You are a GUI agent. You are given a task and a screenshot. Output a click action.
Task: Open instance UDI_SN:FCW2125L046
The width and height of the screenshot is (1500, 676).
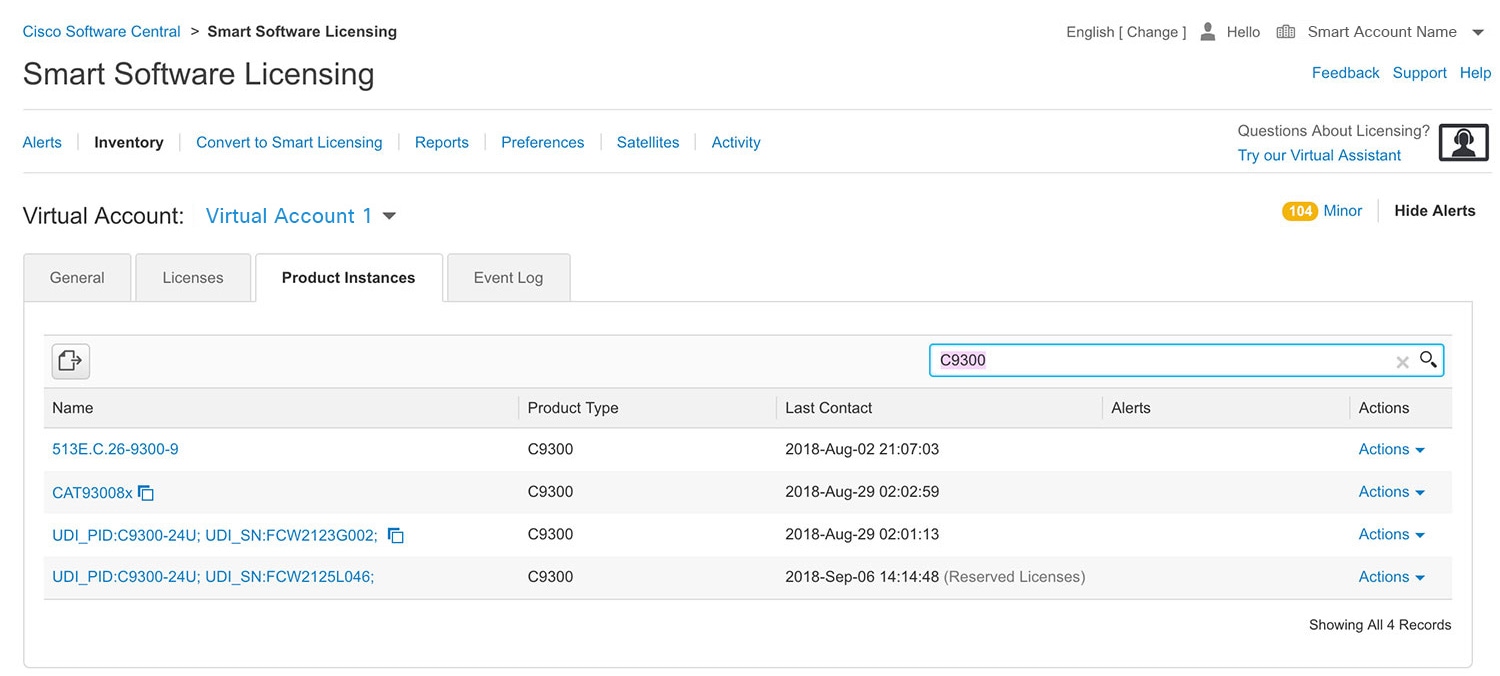(213, 577)
